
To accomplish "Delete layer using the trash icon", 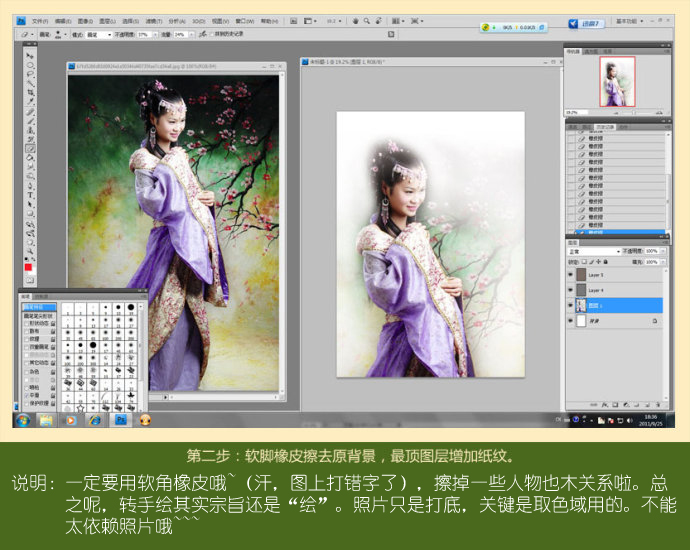I will (658, 404).
